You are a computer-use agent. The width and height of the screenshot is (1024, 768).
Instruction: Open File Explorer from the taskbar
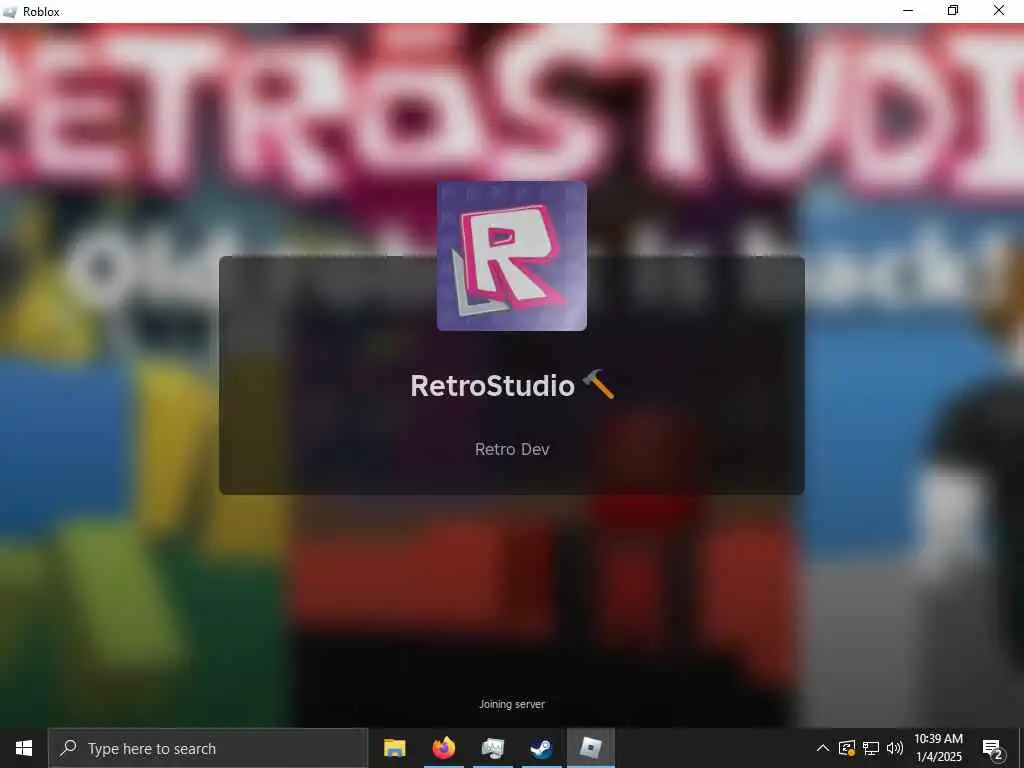(394, 748)
